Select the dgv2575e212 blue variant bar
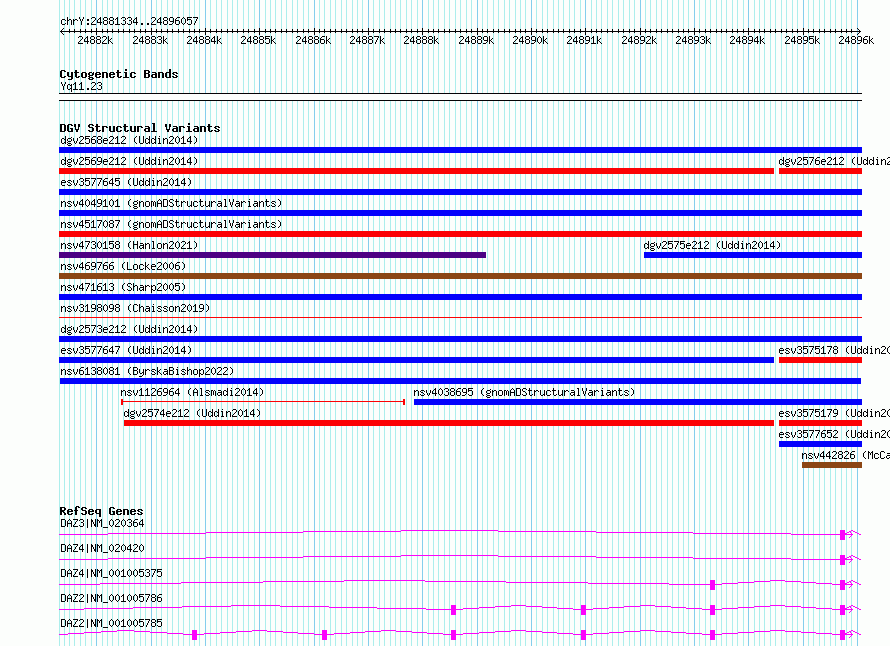The height and width of the screenshot is (646, 890). point(753,255)
